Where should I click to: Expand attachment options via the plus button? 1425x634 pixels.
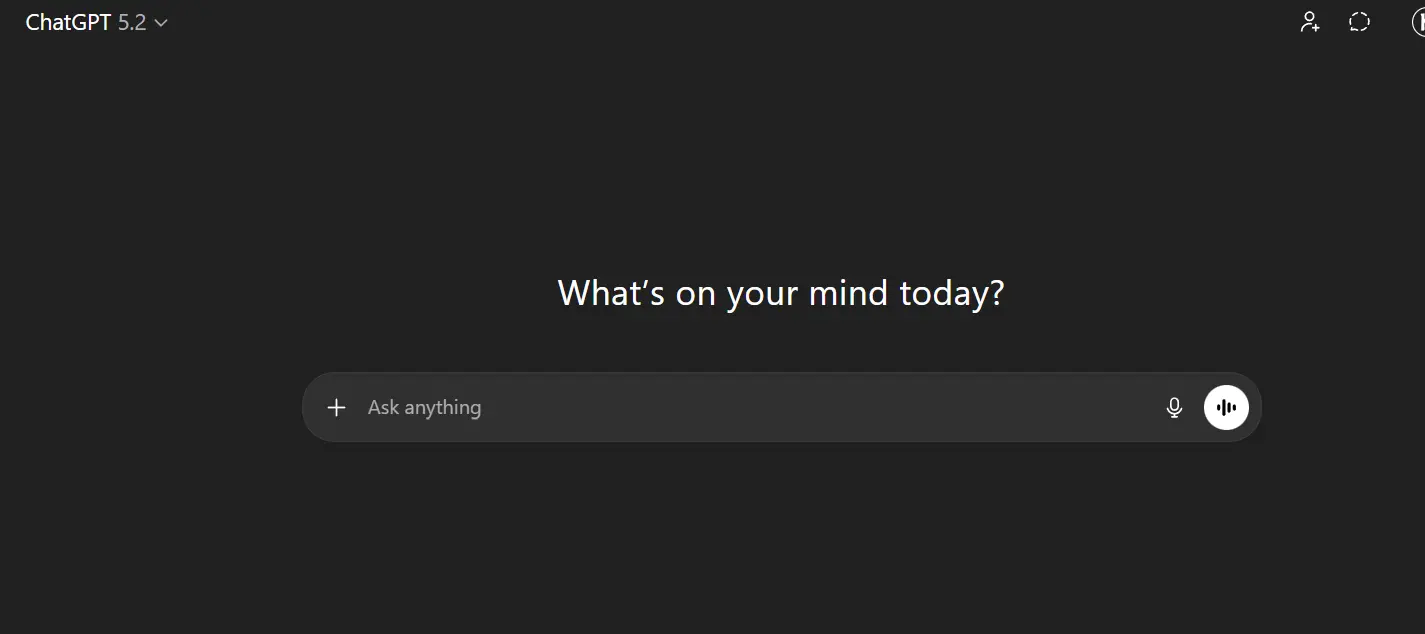(337, 407)
